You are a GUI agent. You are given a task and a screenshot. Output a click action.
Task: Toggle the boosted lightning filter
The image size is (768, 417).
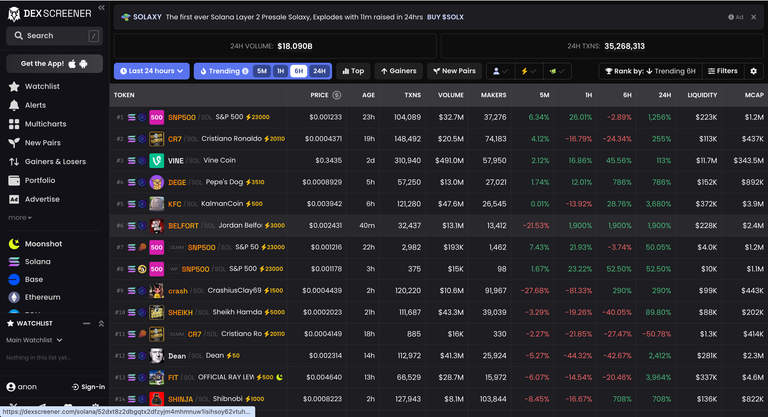[x=528, y=71]
